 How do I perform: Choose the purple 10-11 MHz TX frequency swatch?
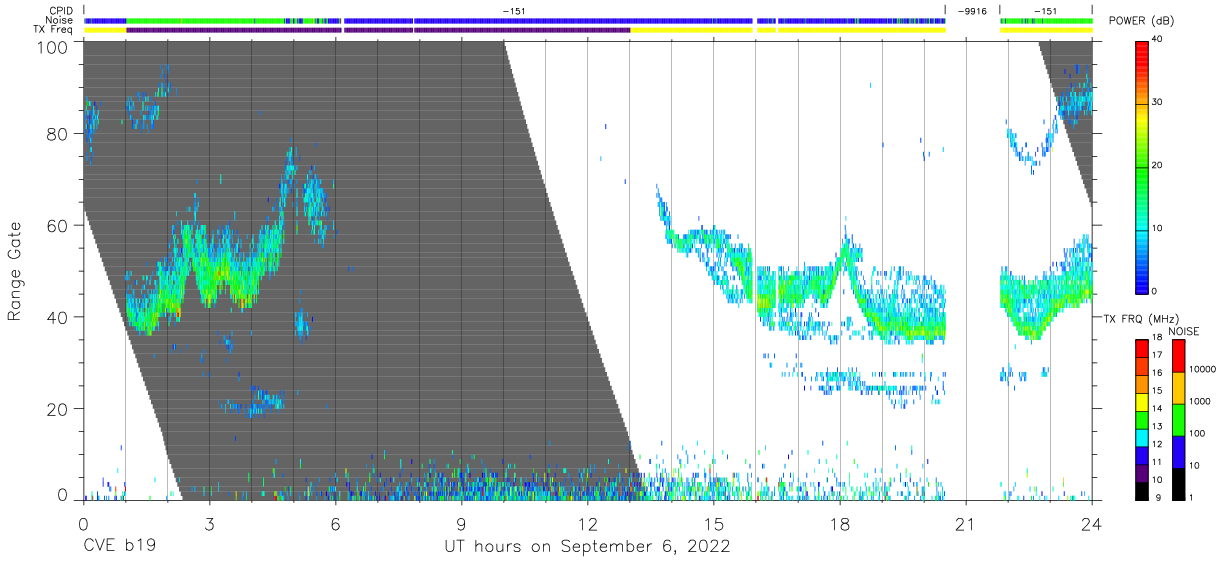click(1143, 472)
